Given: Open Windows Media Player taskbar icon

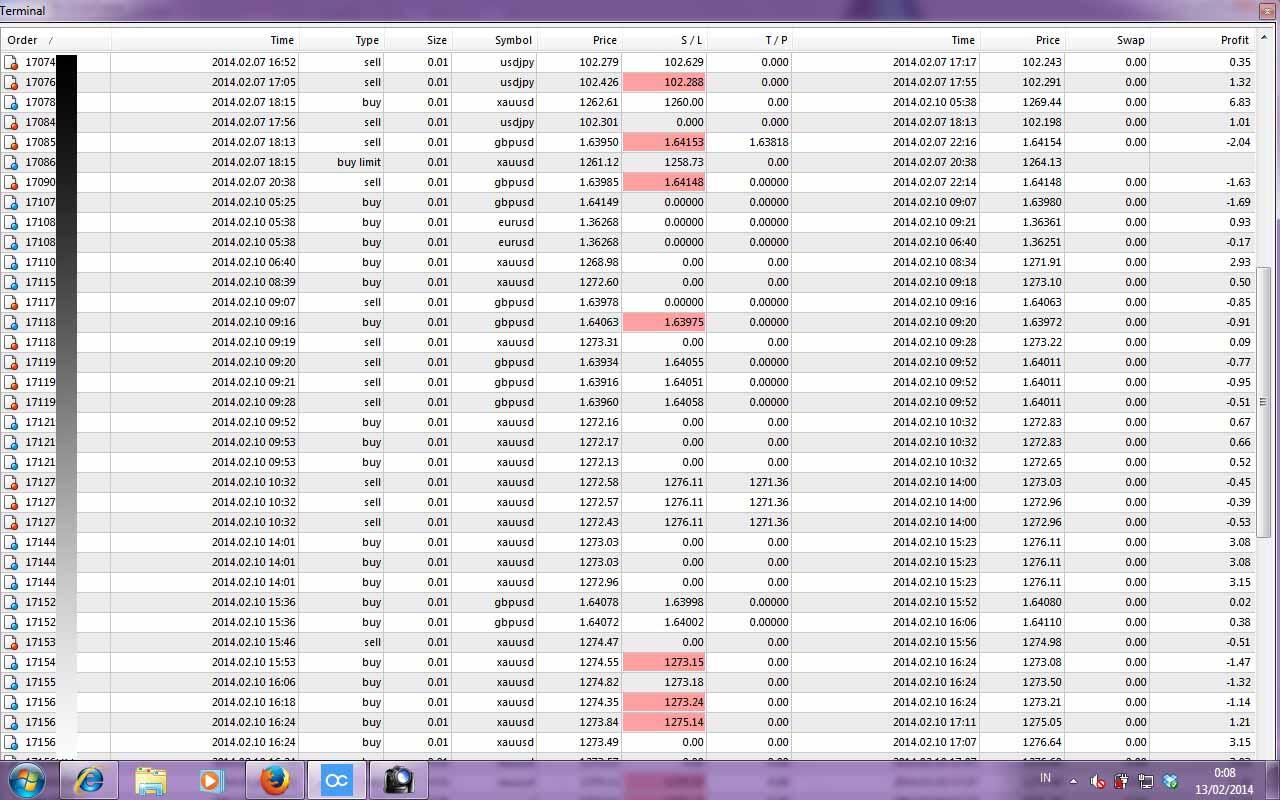Looking at the screenshot, I should (211, 780).
